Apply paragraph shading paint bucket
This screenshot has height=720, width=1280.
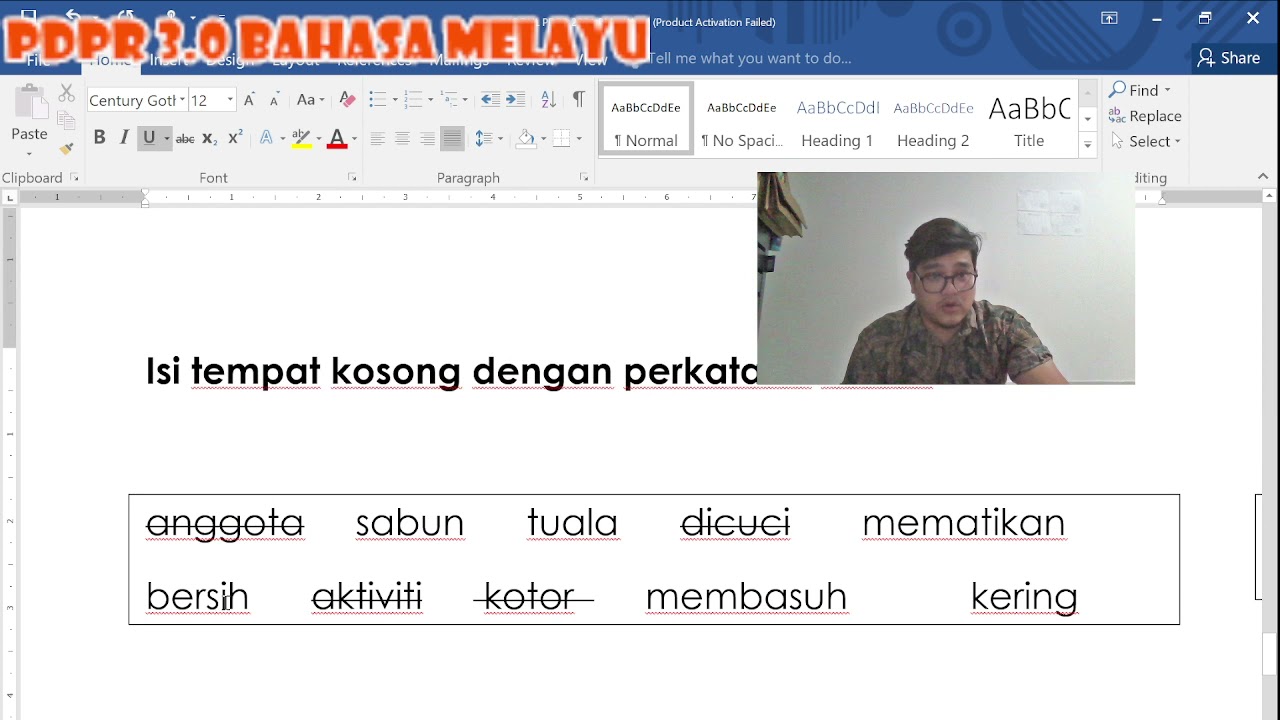click(526, 138)
